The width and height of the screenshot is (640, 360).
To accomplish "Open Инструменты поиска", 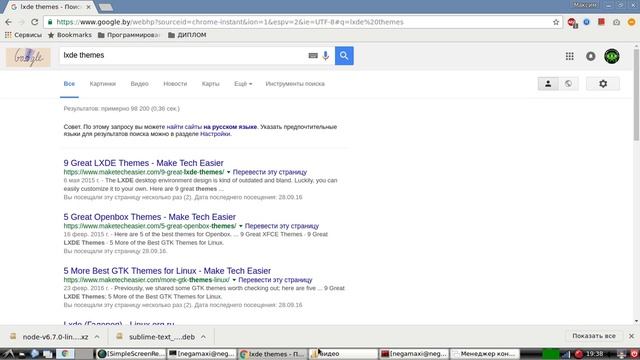I will [x=295, y=84].
